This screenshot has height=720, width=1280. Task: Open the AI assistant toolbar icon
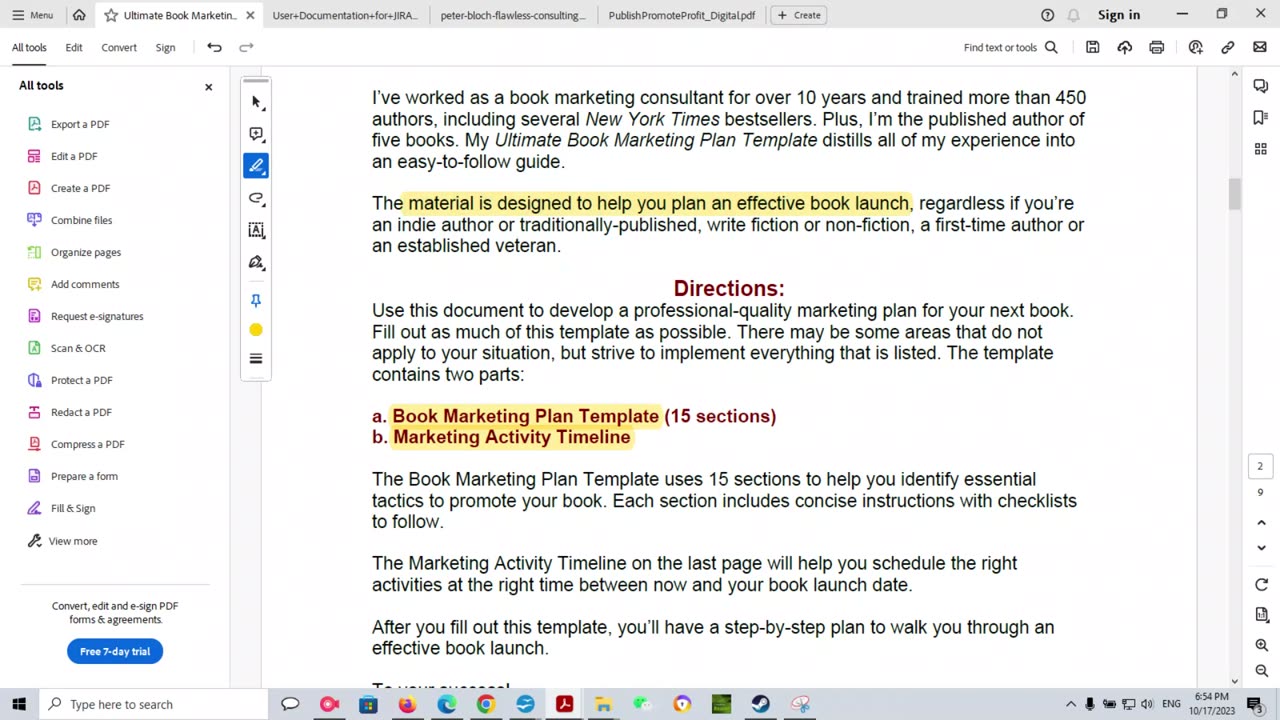click(1195, 47)
